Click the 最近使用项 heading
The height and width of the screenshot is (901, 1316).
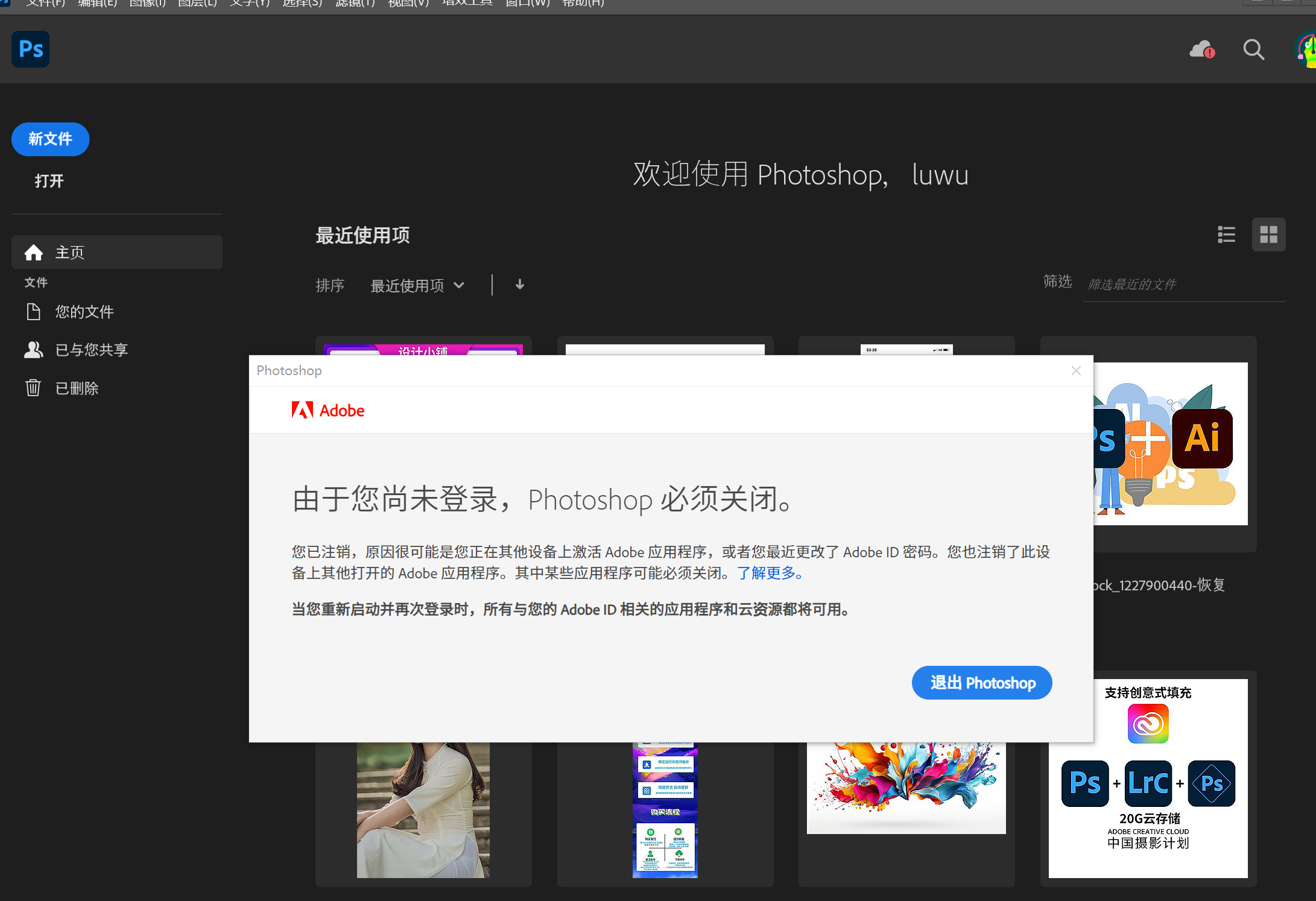[x=363, y=235]
